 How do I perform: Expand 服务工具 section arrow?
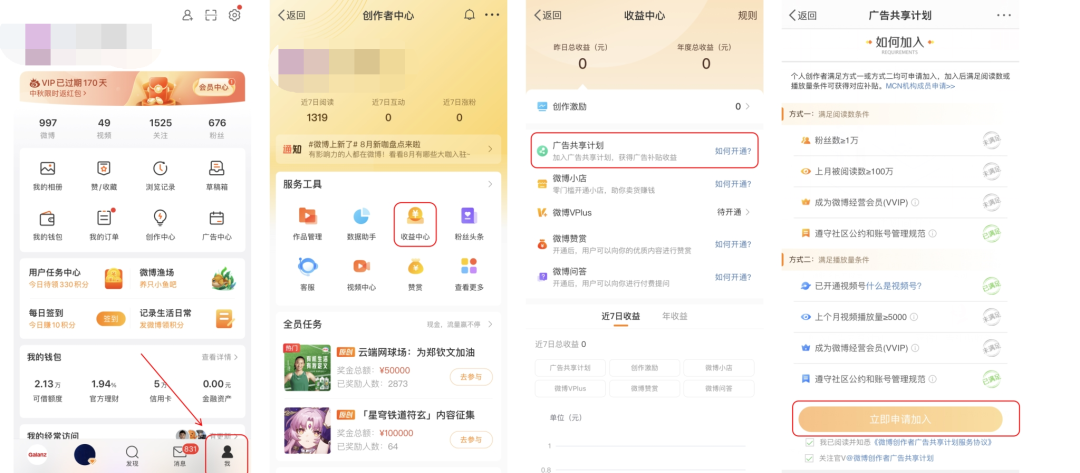490,184
